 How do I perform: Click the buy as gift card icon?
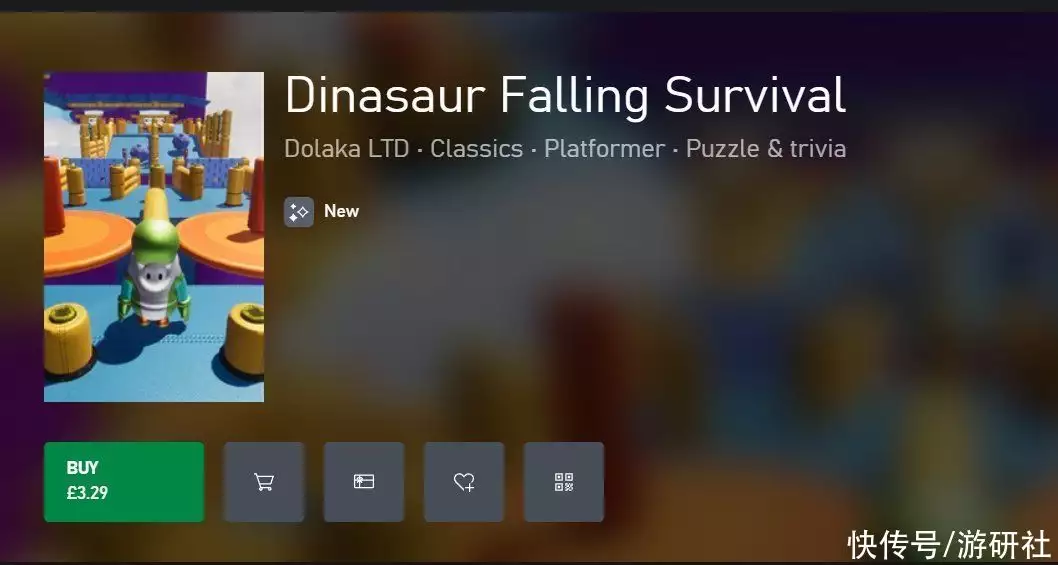pyautogui.click(x=364, y=482)
